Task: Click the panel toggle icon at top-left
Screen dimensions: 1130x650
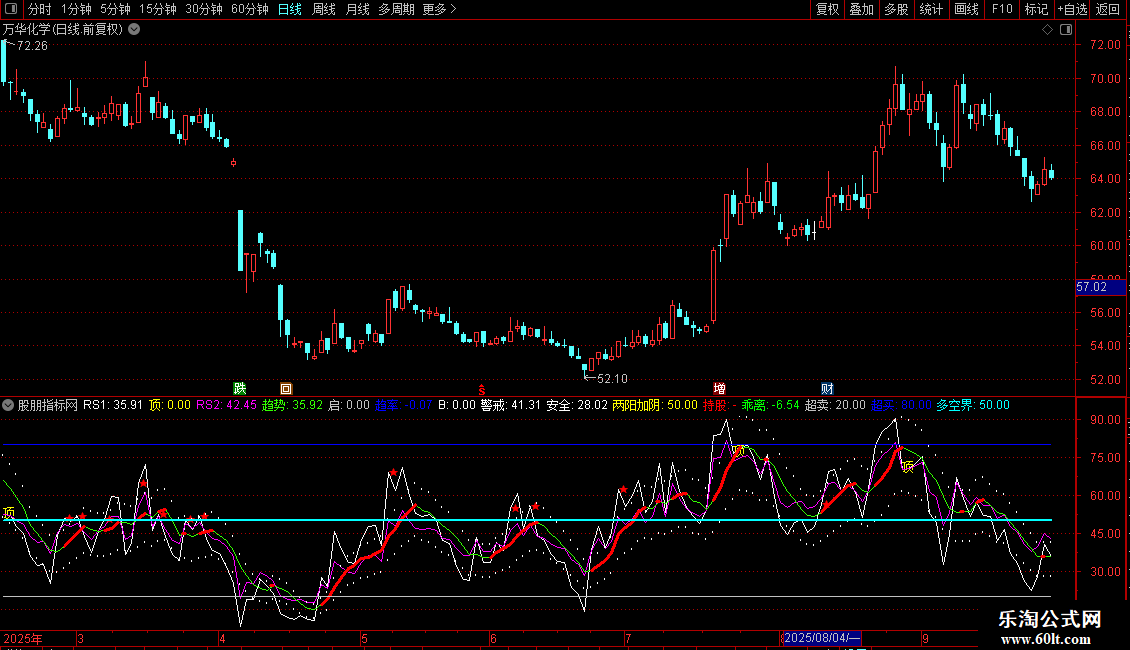Action: click(10, 10)
